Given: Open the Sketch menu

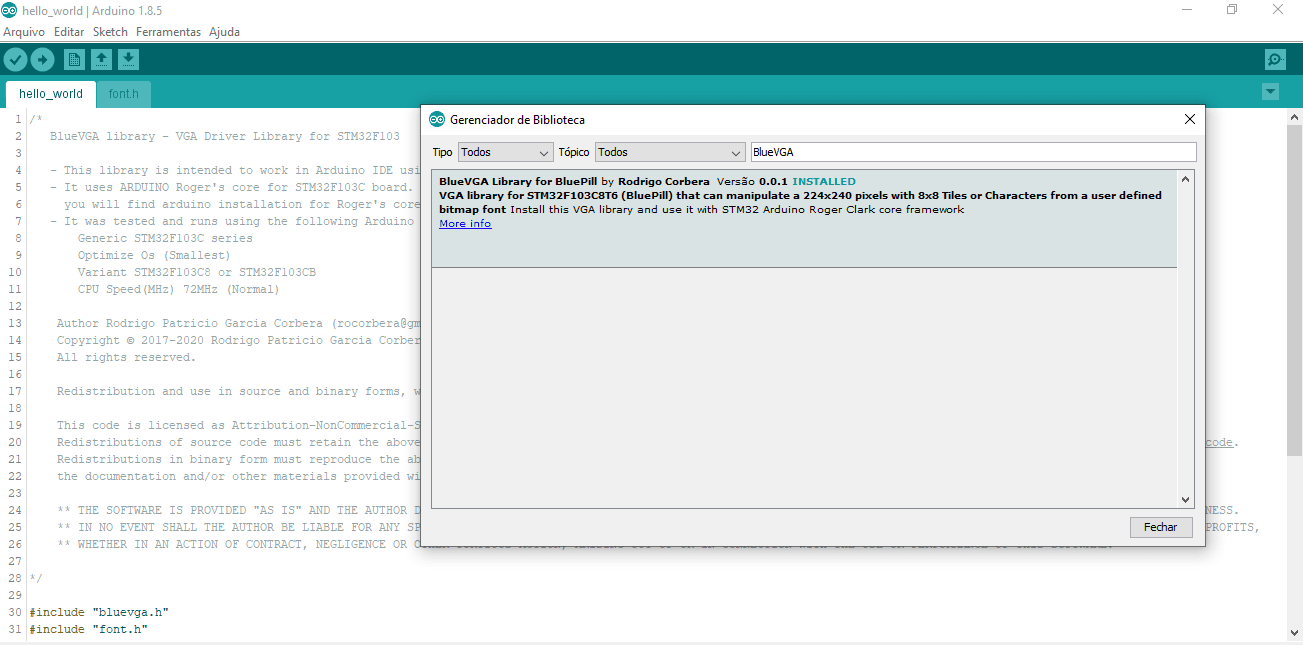Looking at the screenshot, I should click(110, 32).
